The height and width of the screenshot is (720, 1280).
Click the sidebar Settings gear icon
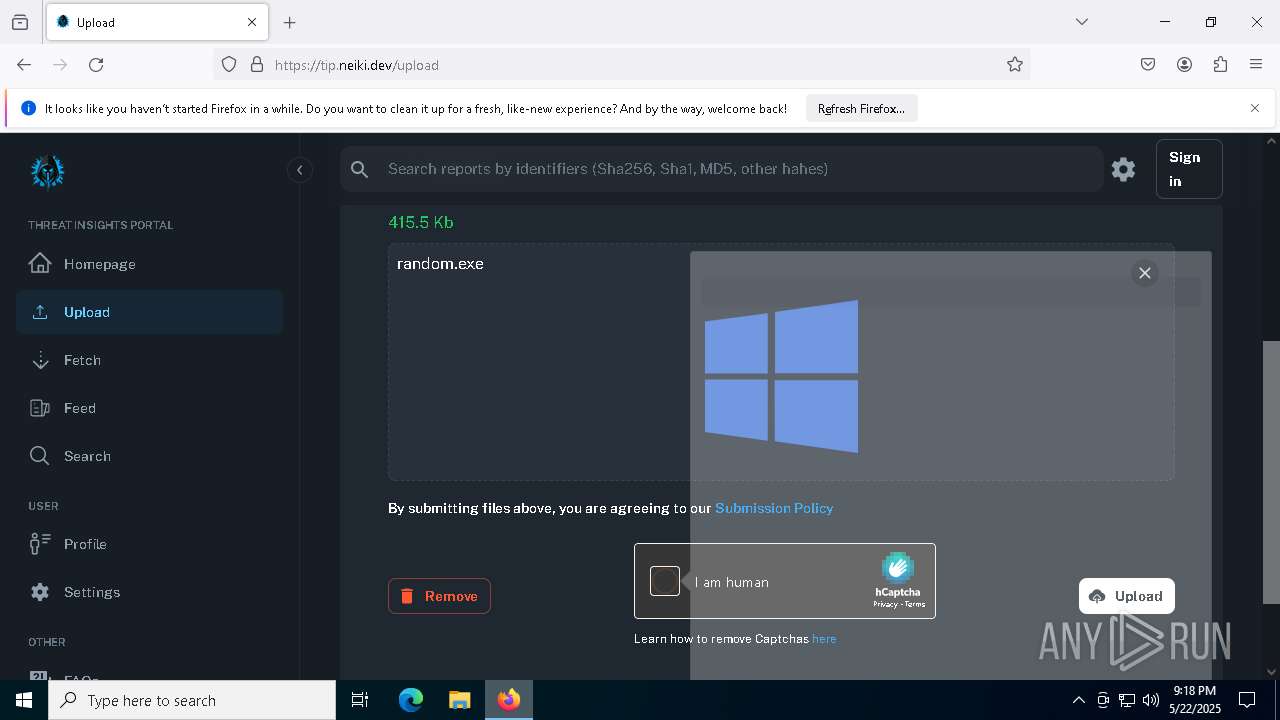(x=40, y=592)
